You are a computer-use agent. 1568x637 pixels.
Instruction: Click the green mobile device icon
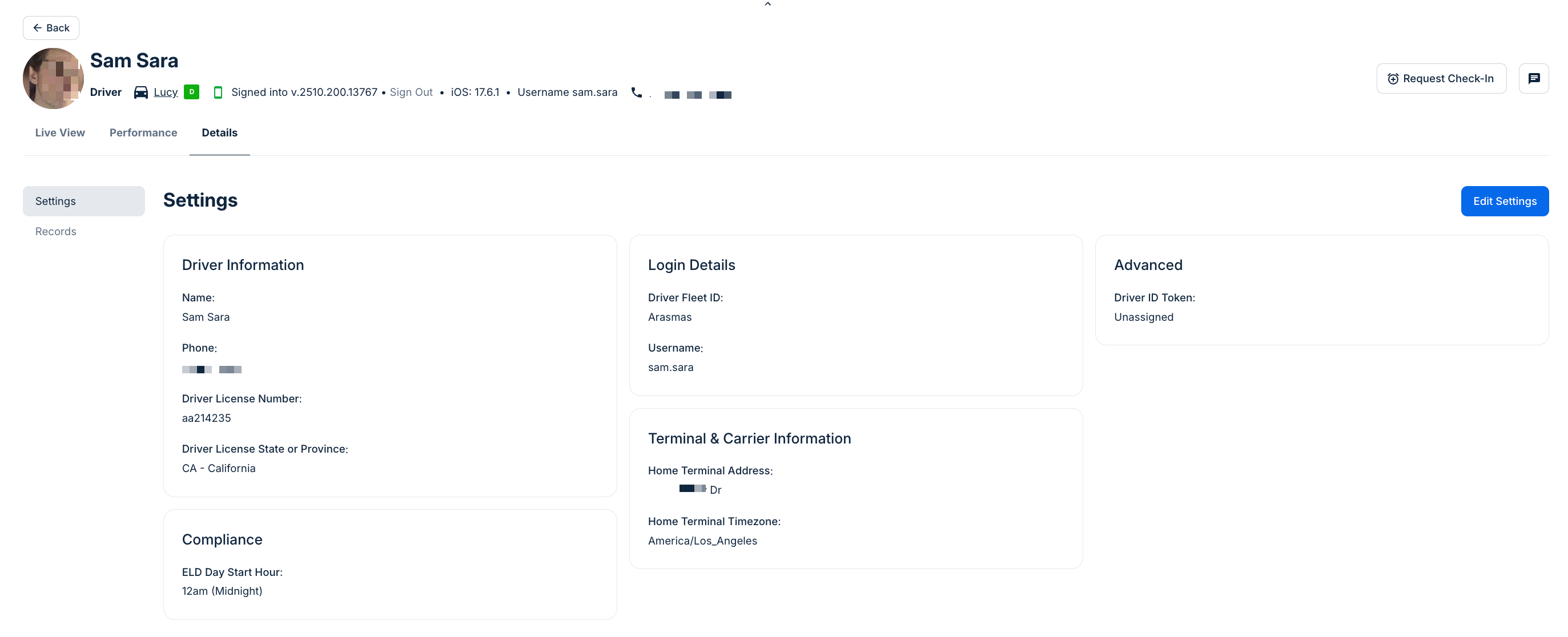click(218, 92)
